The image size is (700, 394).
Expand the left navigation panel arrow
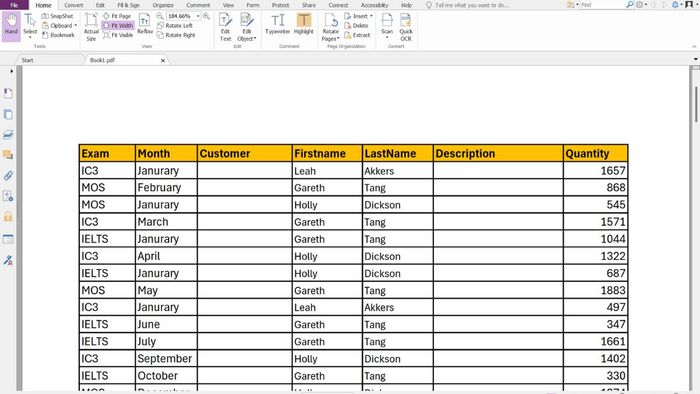11,71
